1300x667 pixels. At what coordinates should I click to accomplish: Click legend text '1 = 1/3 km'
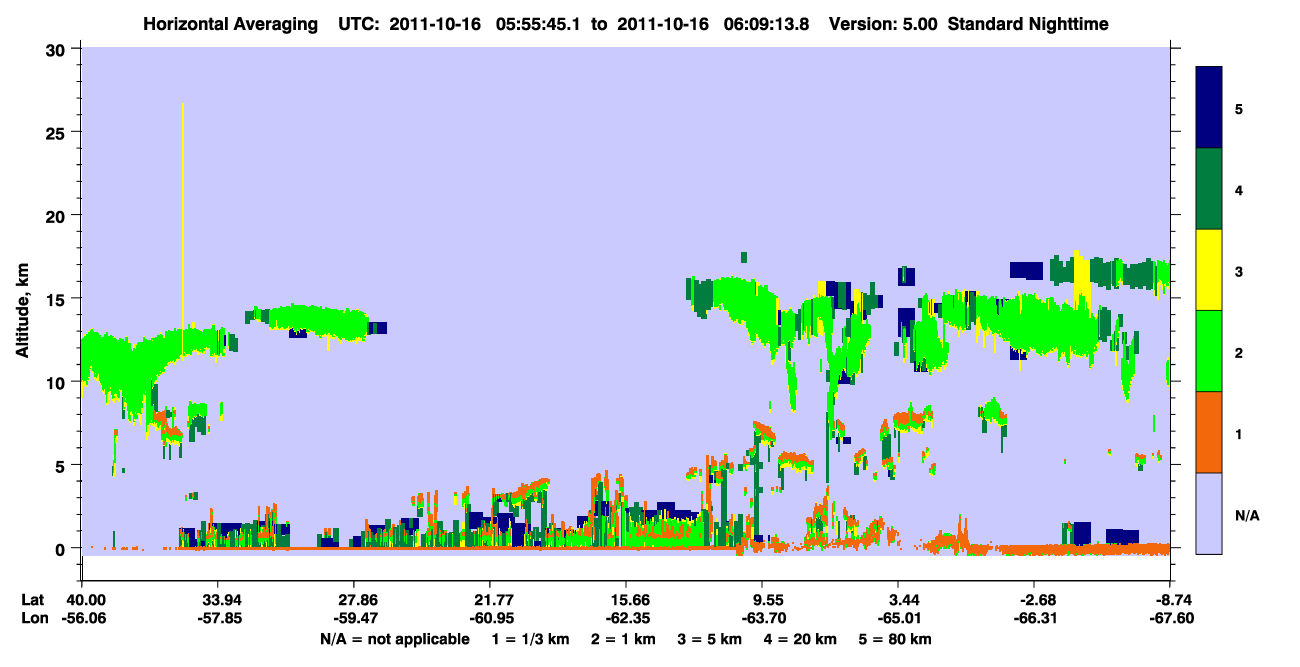coord(529,639)
